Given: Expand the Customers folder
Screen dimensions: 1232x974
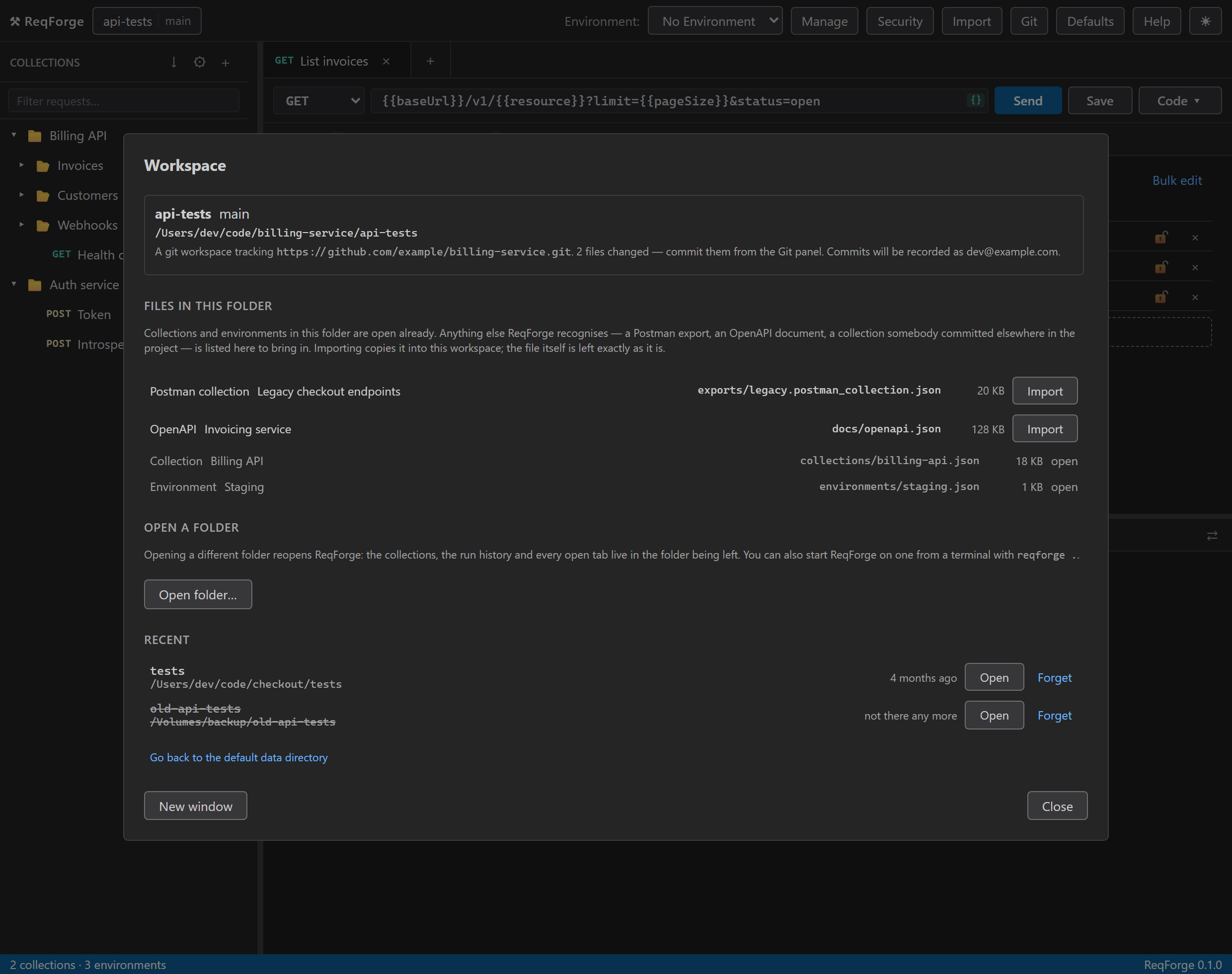Looking at the screenshot, I should [22, 194].
